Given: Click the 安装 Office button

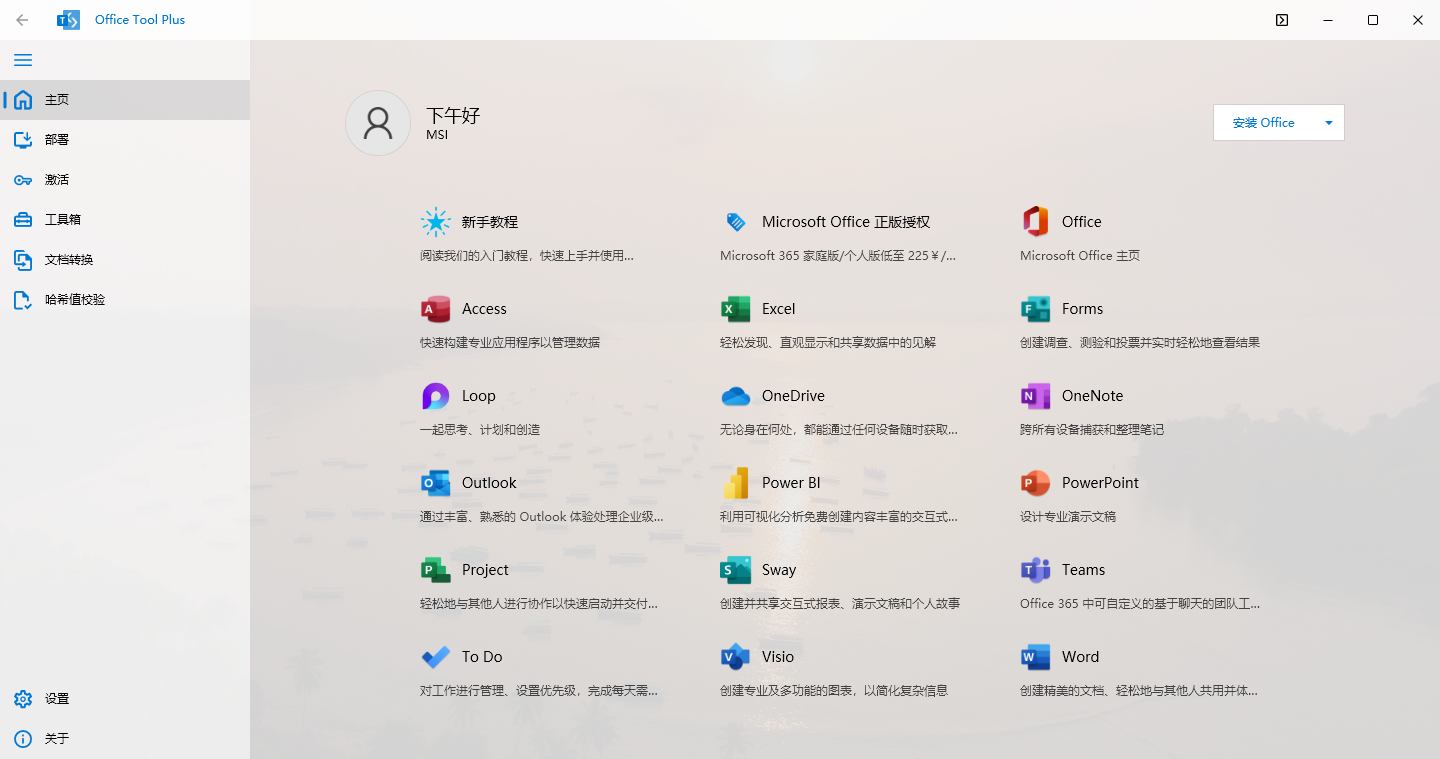Looking at the screenshot, I should [x=1264, y=123].
